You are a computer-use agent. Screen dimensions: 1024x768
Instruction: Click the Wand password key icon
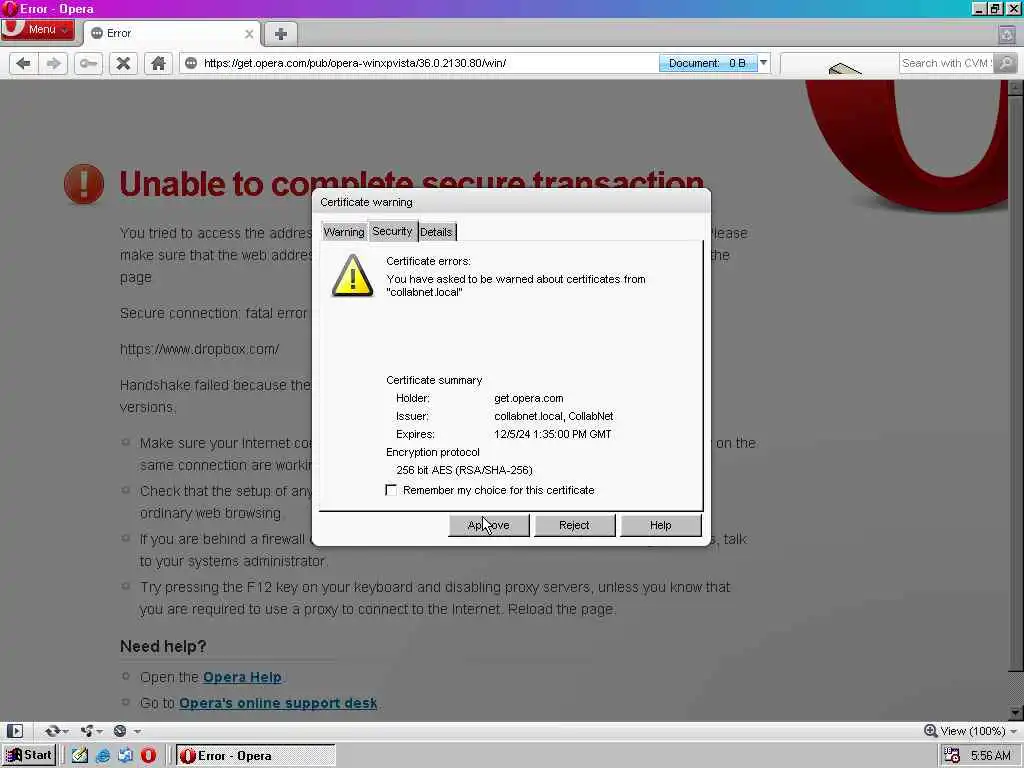tap(88, 63)
